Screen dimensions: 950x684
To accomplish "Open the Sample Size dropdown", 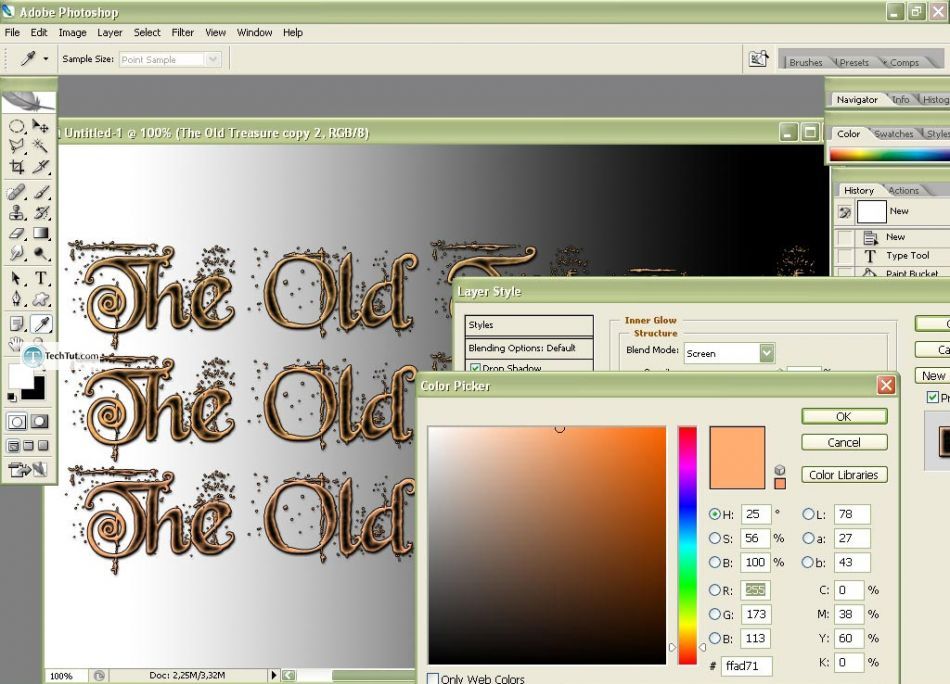I will coord(211,60).
